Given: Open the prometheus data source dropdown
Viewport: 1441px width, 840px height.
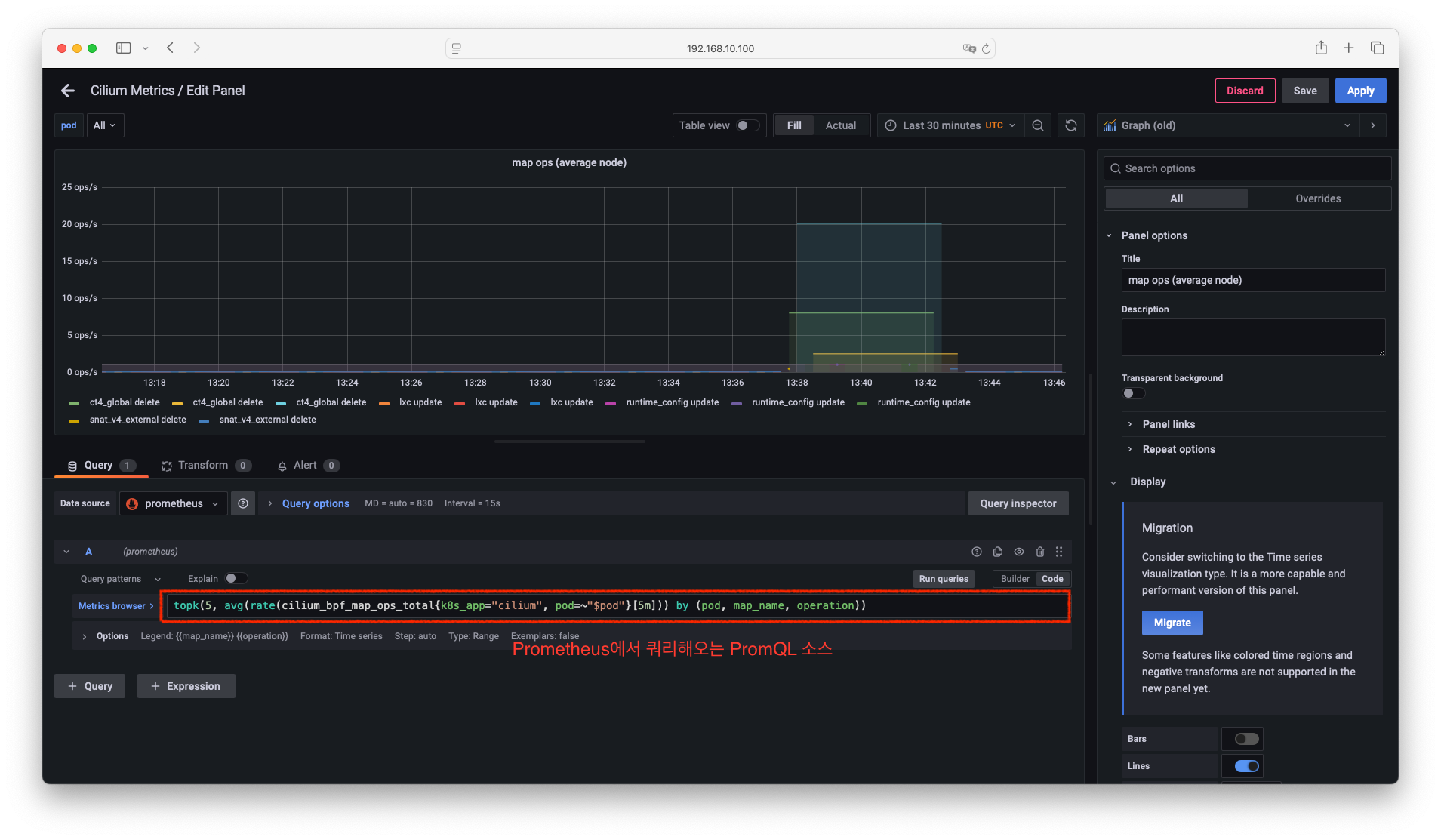Looking at the screenshot, I should pos(174,503).
